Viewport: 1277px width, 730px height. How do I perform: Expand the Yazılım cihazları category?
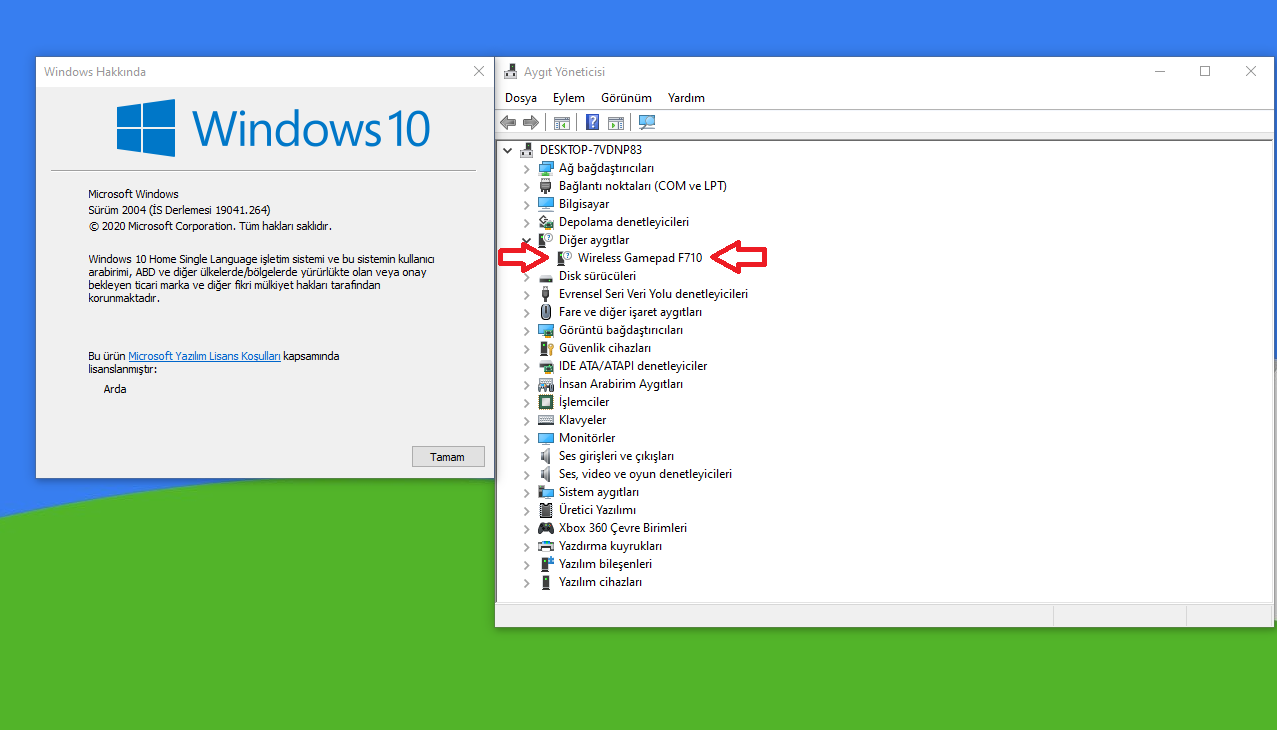click(x=527, y=582)
